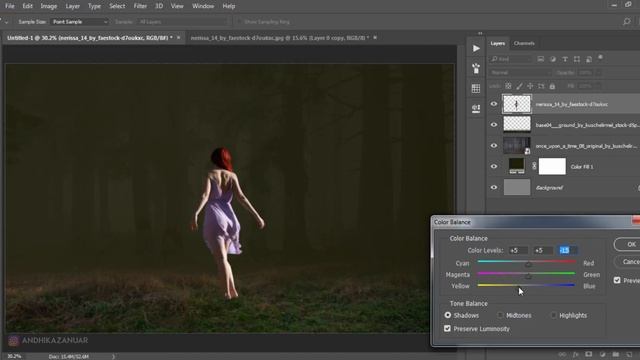Click the second Color Levels input field
Screen dimensions: 640x360
coord(543,250)
